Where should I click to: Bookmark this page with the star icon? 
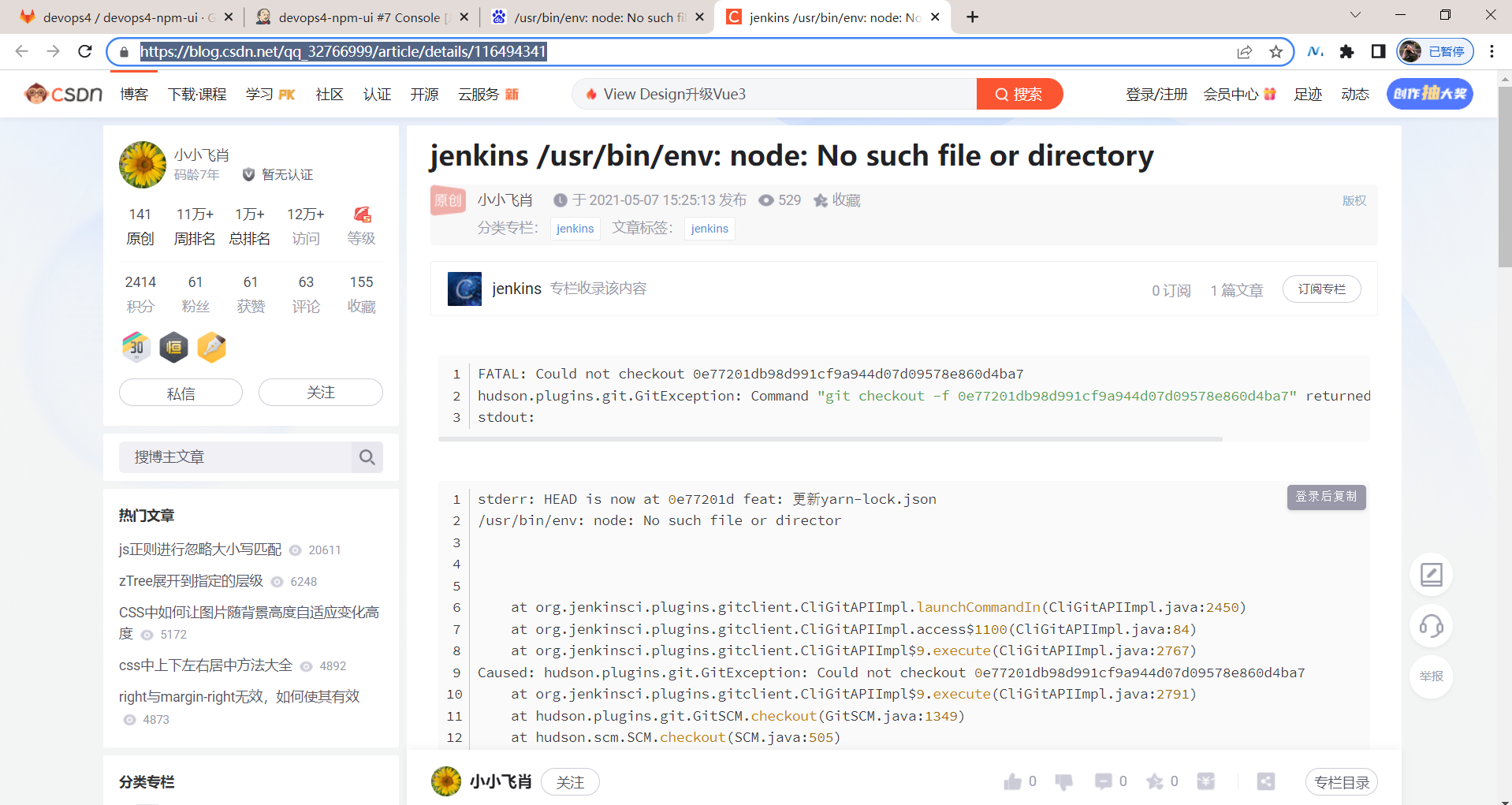pyautogui.click(x=1276, y=52)
